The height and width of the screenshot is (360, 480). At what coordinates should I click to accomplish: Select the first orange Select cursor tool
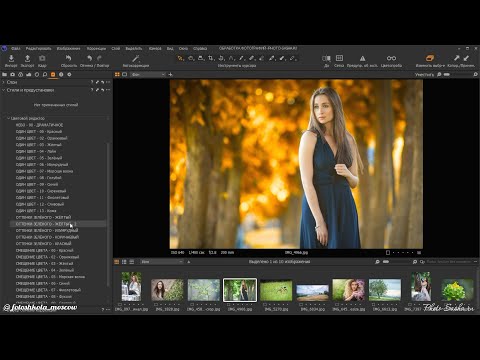tap(180, 58)
